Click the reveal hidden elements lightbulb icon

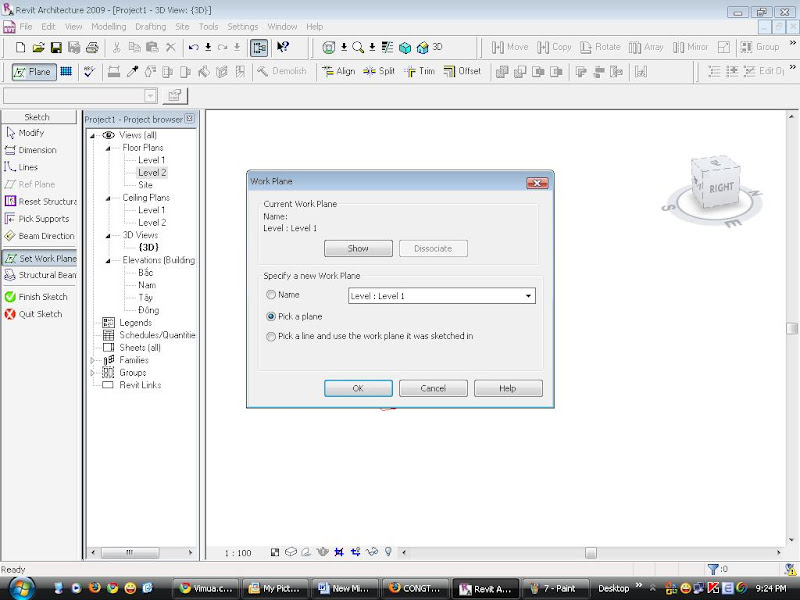(388, 552)
